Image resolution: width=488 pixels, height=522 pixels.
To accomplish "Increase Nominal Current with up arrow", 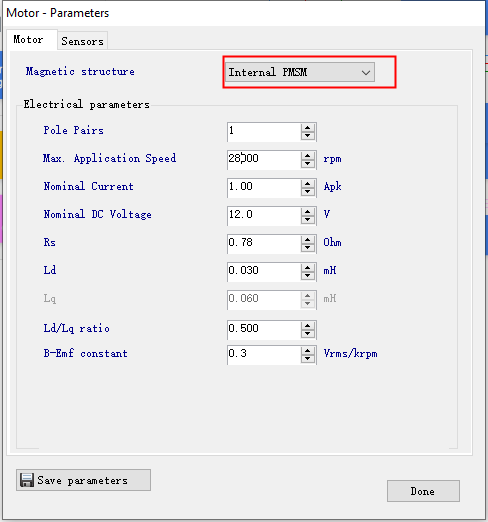I will click(x=308, y=184).
